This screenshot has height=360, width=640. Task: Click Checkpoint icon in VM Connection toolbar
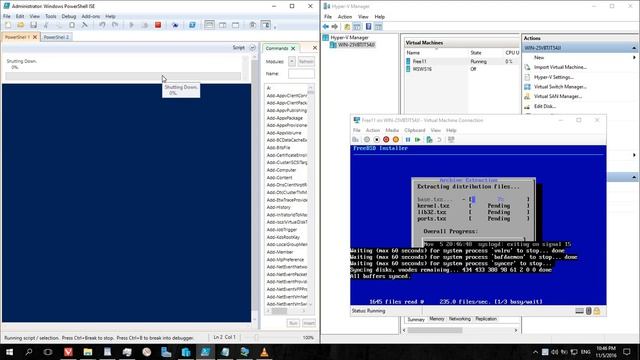pyautogui.click(x=429, y=140)
